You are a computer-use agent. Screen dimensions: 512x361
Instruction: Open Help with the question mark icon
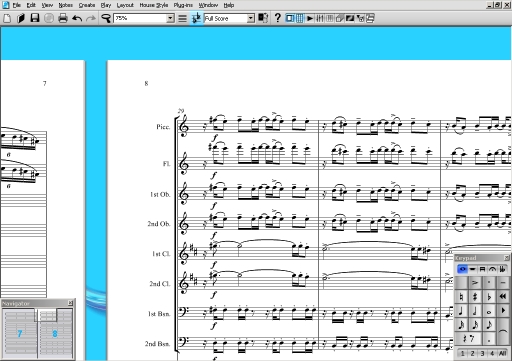[278, 18]
